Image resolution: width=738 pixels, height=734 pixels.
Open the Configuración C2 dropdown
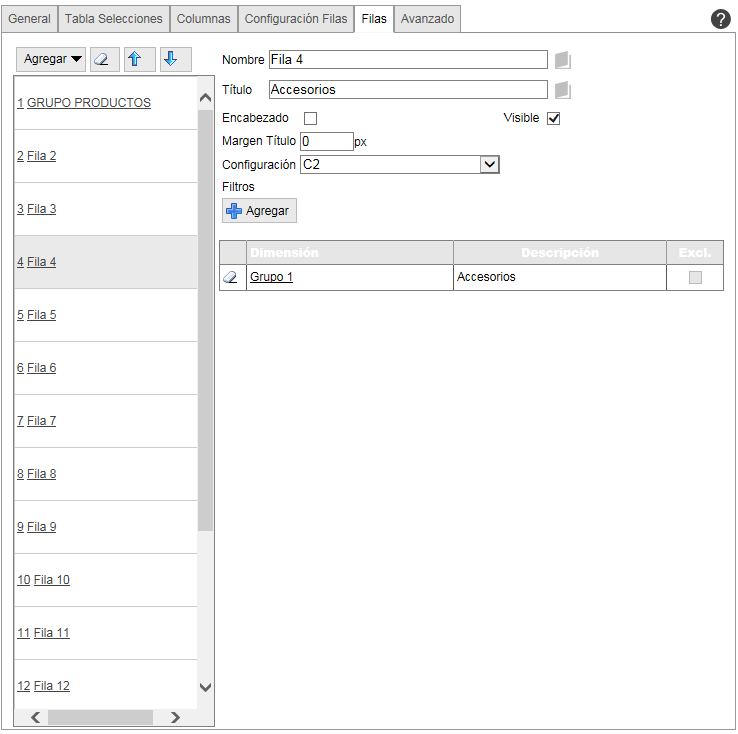tap(489, 165)
